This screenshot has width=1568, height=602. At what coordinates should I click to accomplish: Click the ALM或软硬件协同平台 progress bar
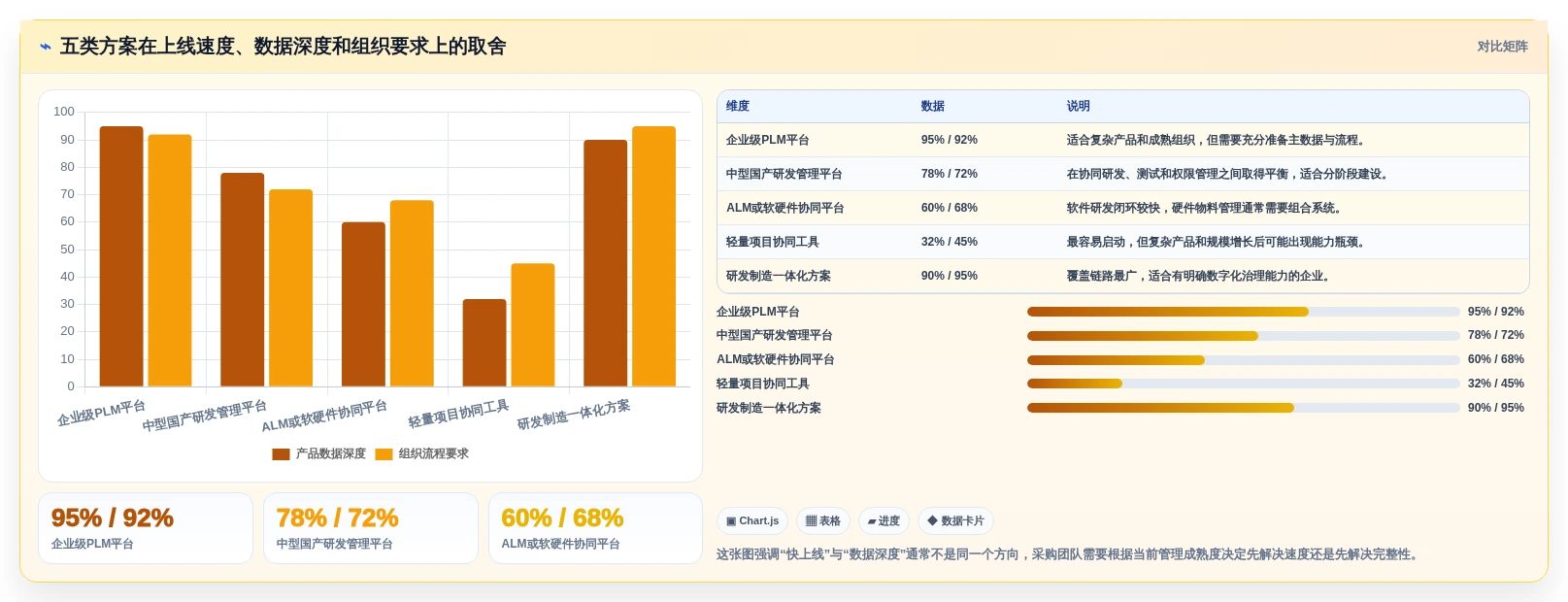[x=1244, y=360]
